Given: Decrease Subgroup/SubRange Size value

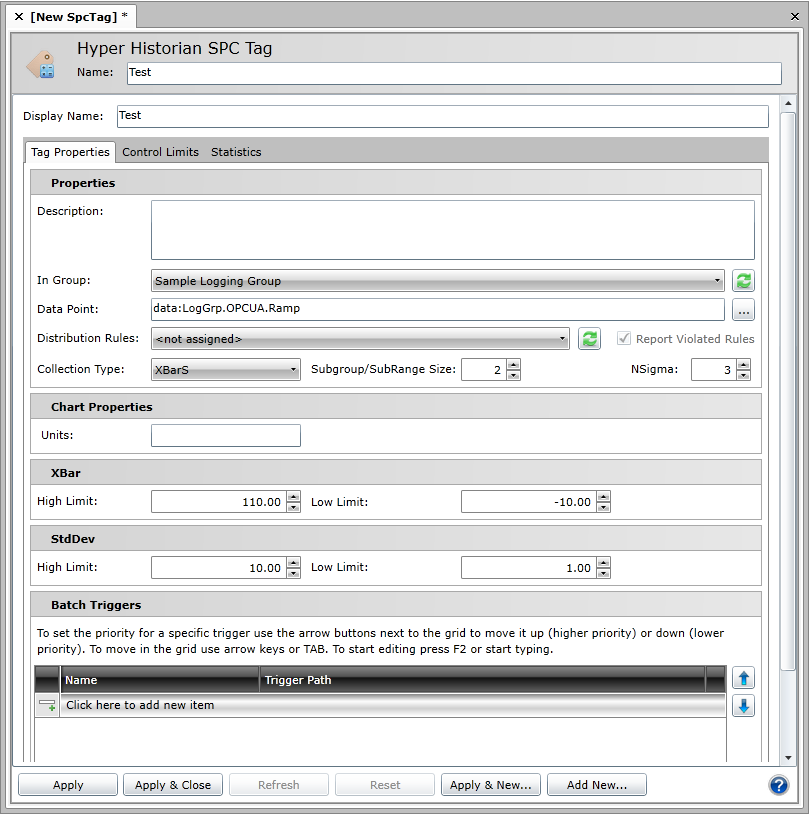Looking at the screenshot, I should pyautogui.click(x=513, y=375).
